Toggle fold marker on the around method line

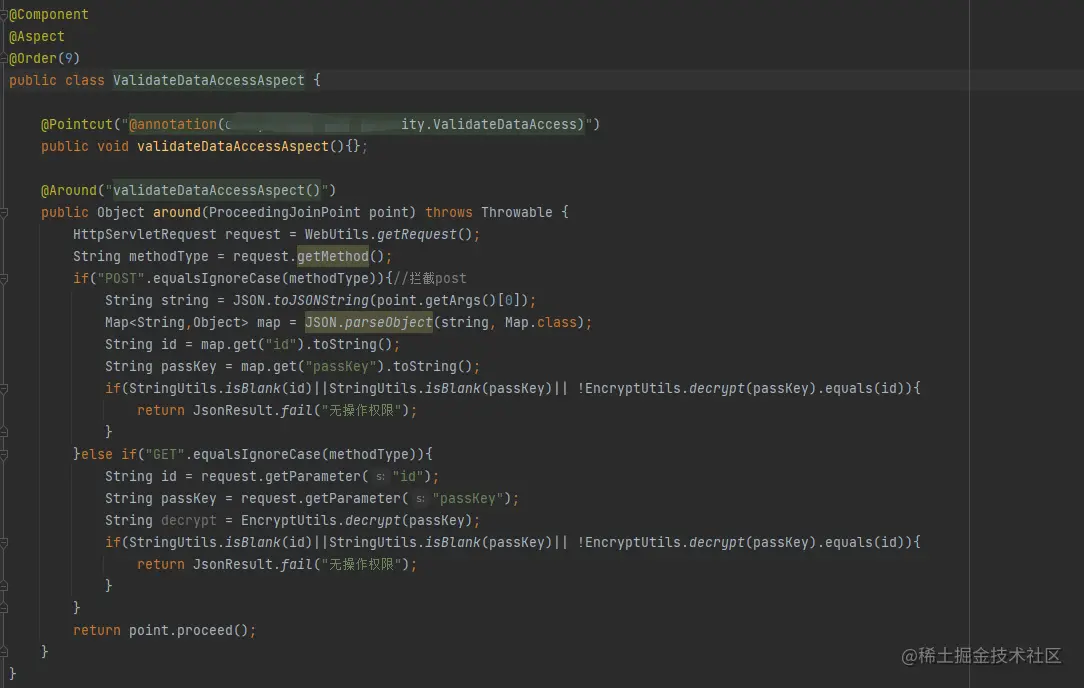click(3, 213)
